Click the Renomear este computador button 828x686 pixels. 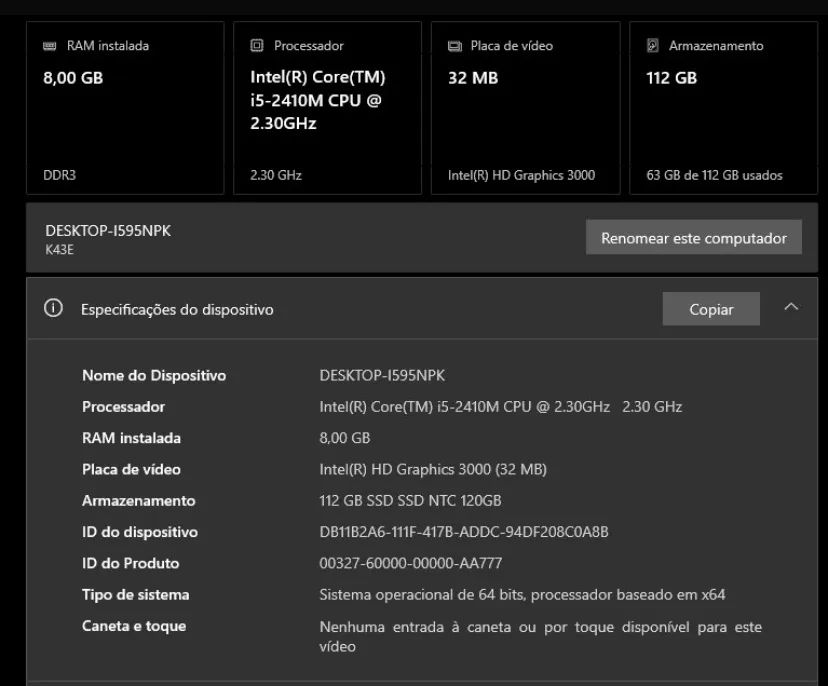coord(694,238)
